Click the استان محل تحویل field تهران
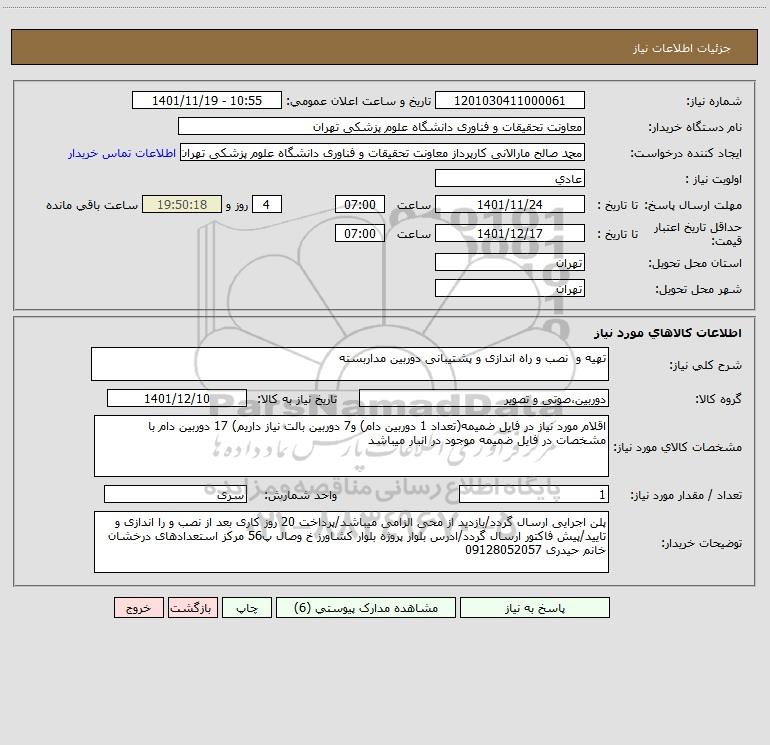Screen dimensions: 770x745 [x=510, y=262]
